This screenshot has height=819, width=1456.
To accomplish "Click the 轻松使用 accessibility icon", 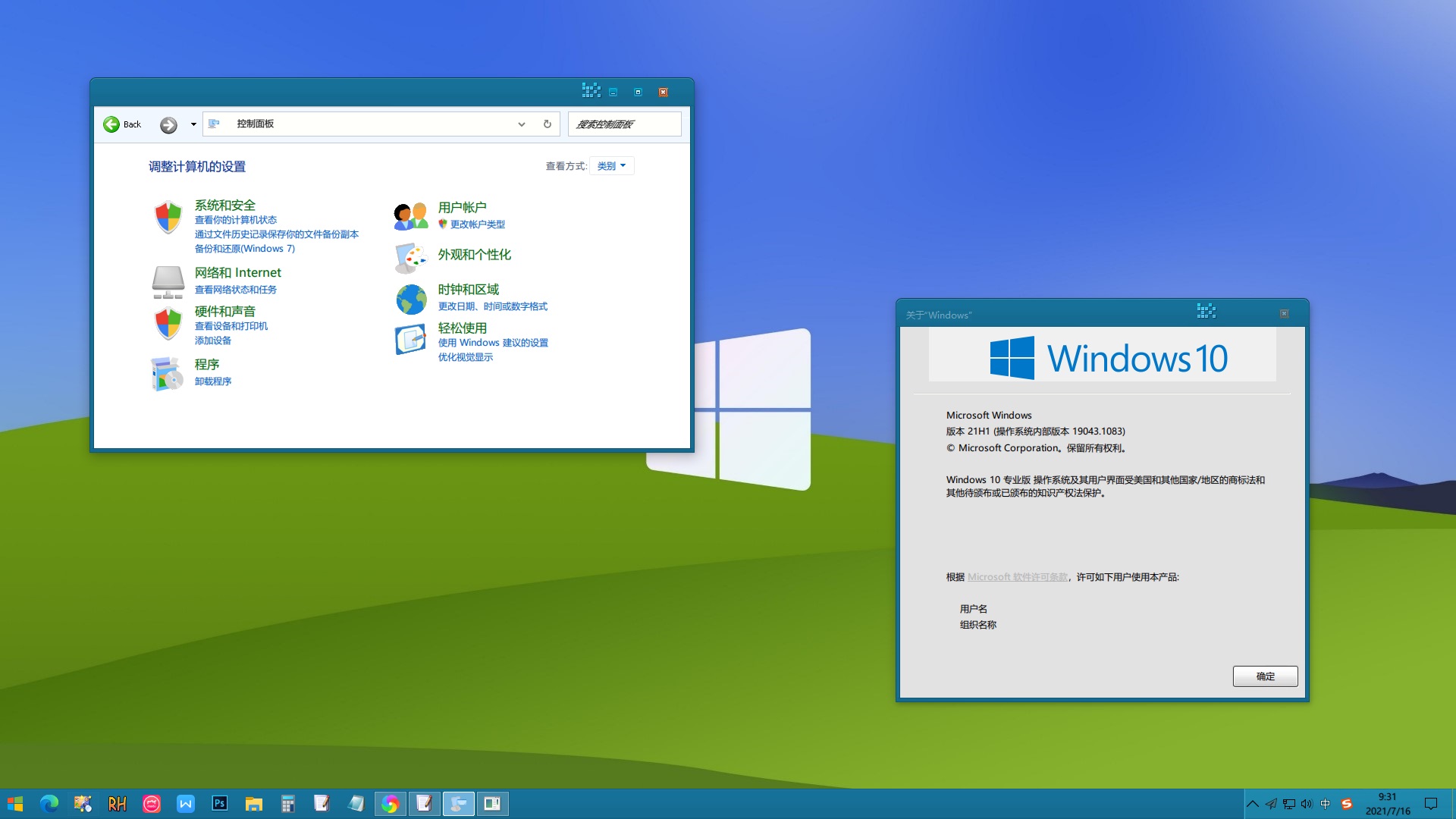I will pyautogui.click(x=411, y=340).
